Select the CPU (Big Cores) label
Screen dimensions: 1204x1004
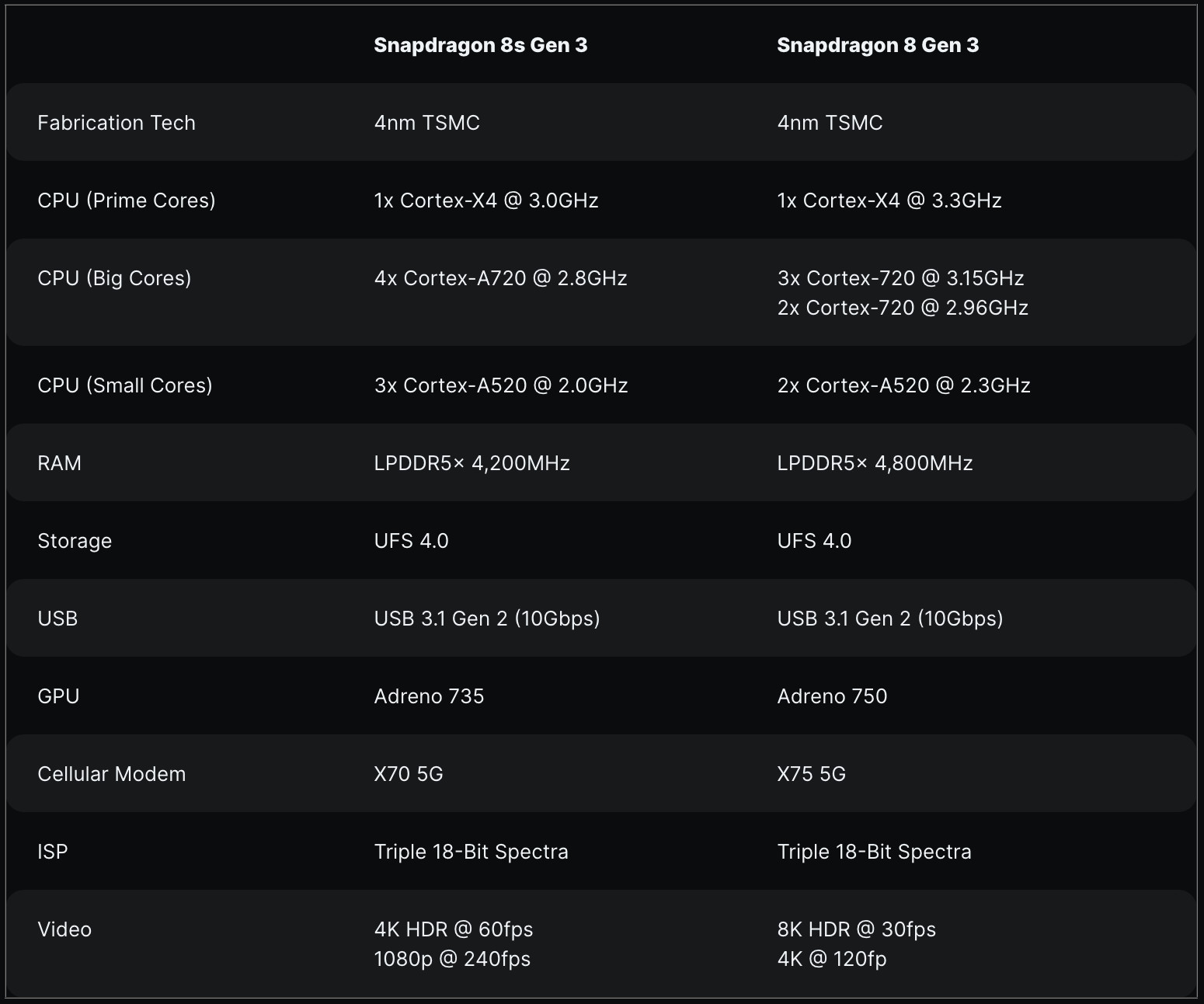(x=114, y=278)
